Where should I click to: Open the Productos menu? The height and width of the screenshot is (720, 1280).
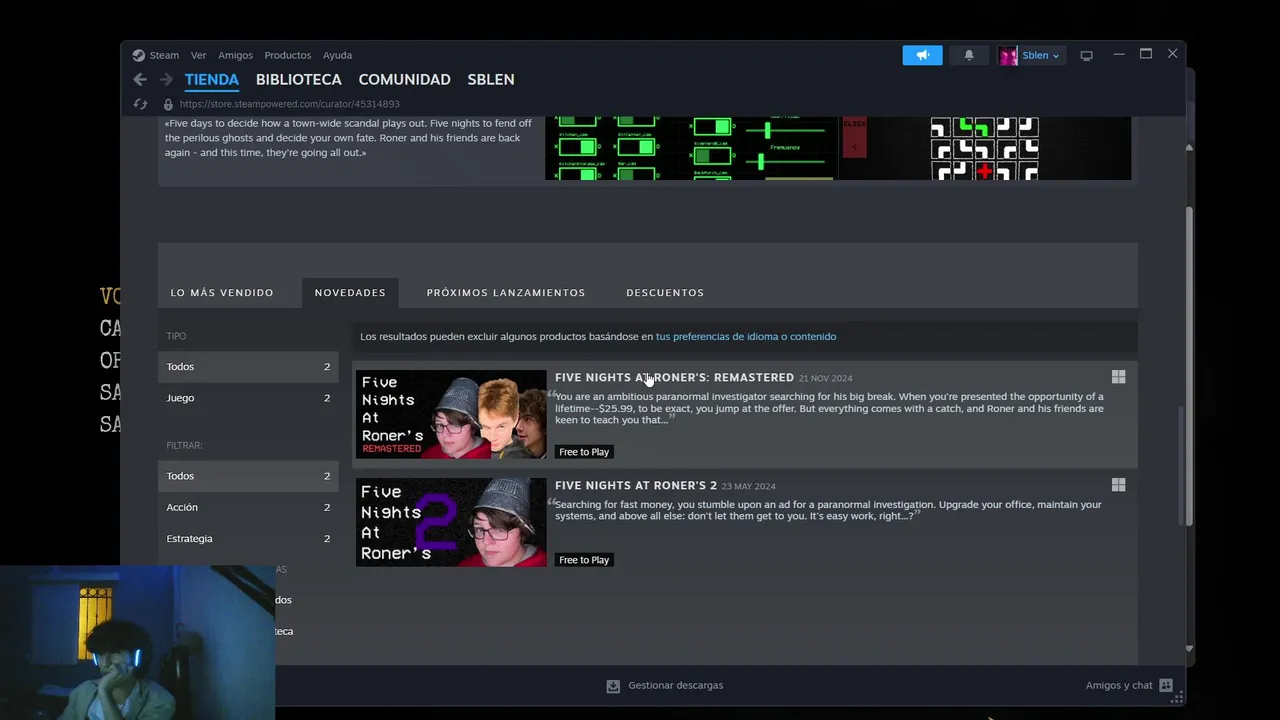(x=288, y=55)
